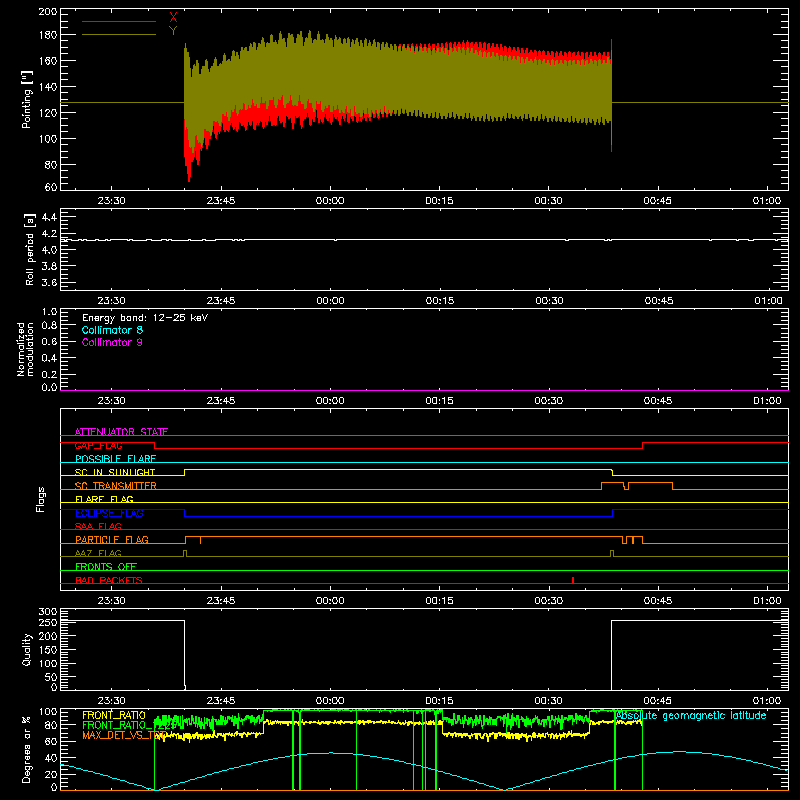Click the GAP_FLAG label
This screenshot has height=800, width=800.
pyautogui.click(x=98, y=445)
